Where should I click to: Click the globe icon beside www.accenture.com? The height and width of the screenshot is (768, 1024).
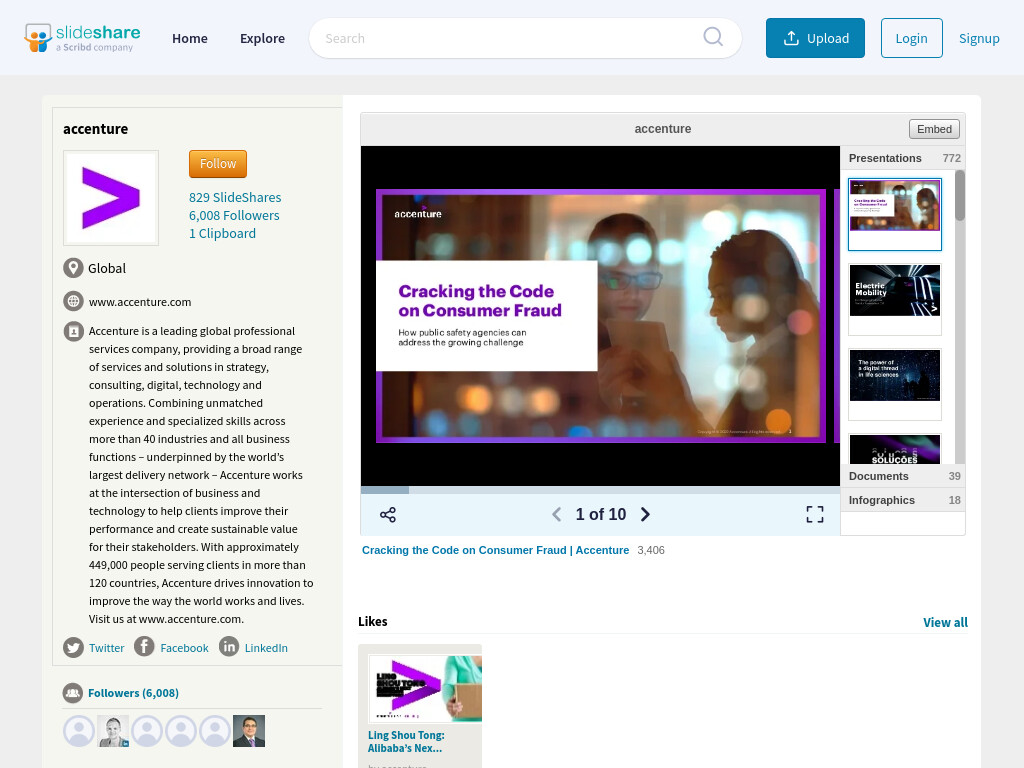73,301
